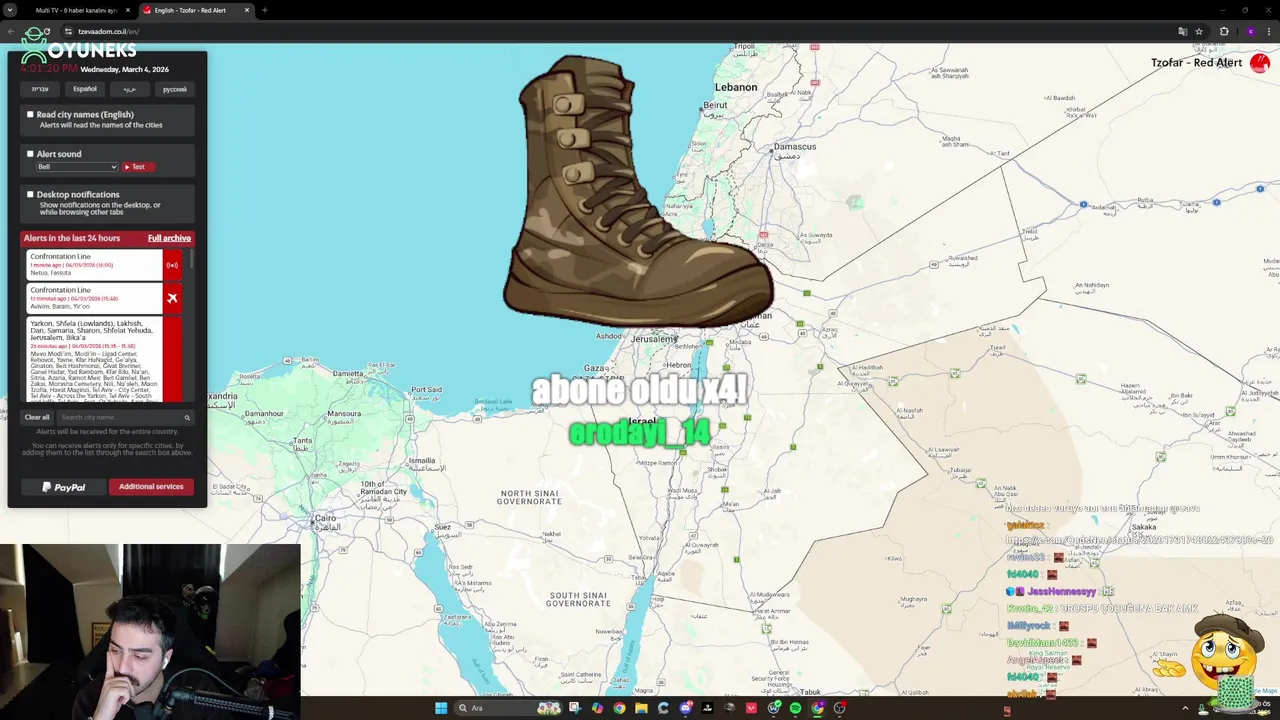Click SOUTH SINAI GOVERNORATE map label
1280x720 pixels.
pos(579,599)
